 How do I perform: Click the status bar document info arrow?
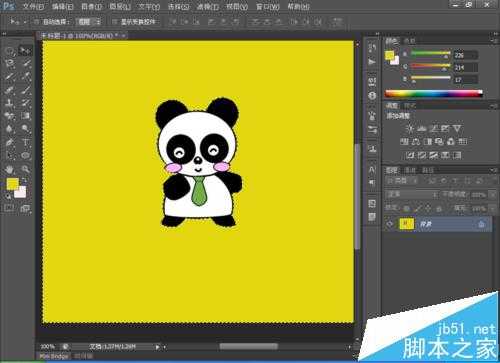point(157,347)
